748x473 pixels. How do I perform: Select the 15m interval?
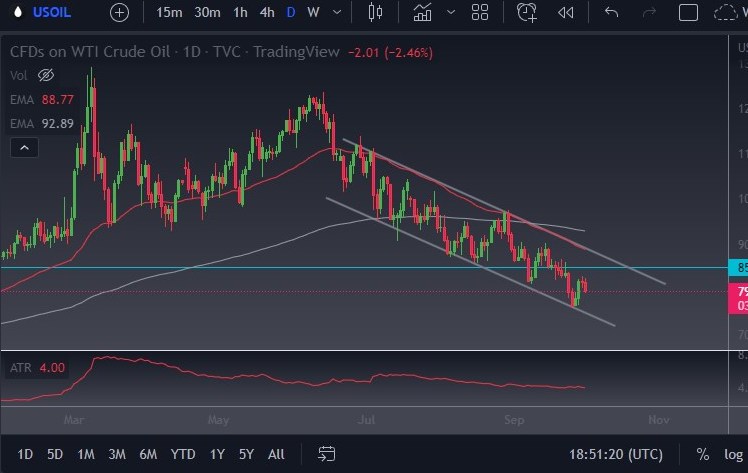click(x=170, y=13)
